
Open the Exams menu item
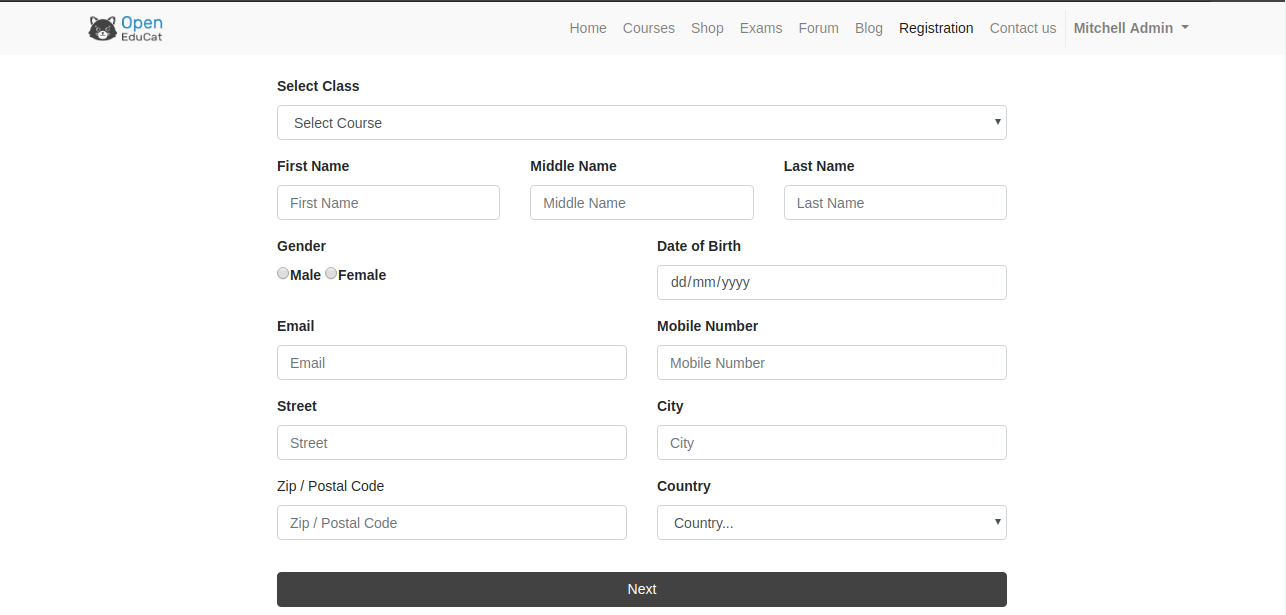[x=761, y=28]
